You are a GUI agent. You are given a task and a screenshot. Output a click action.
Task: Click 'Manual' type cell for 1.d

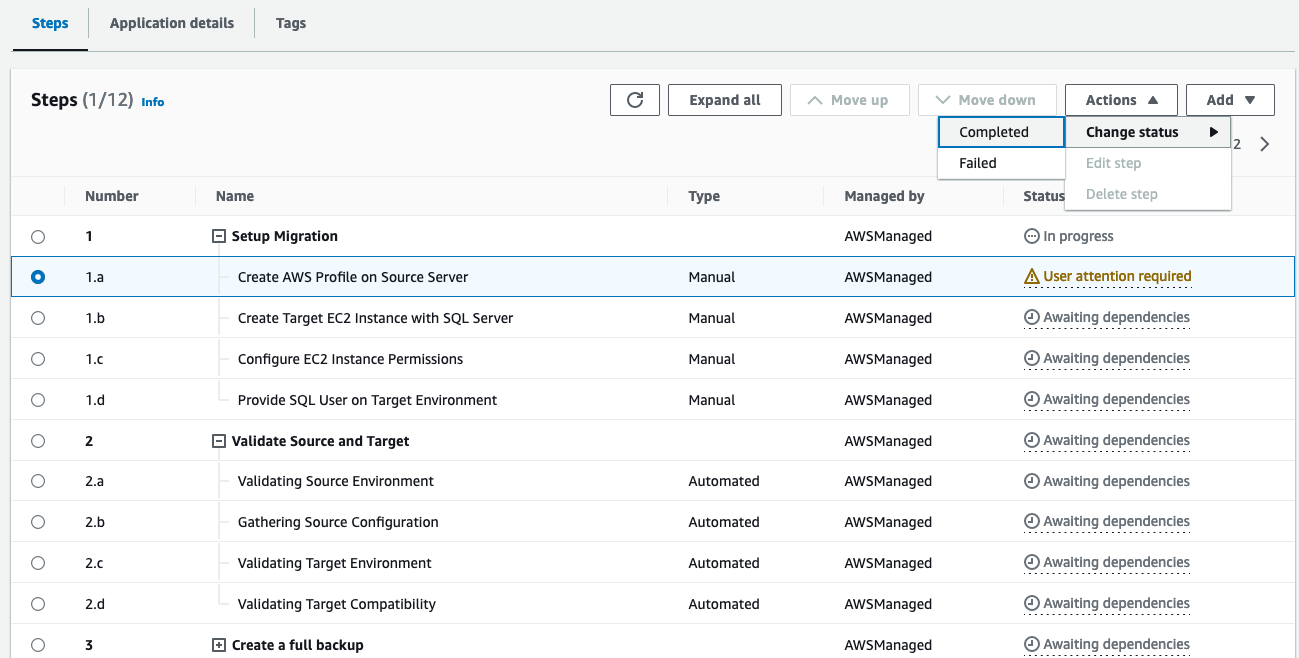pos(712,400)
